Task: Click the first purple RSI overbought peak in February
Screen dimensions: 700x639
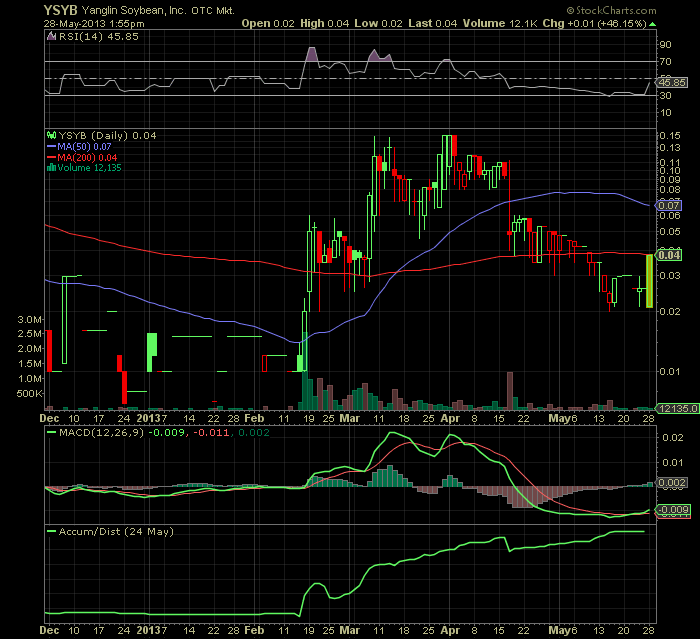Action: 311,54
